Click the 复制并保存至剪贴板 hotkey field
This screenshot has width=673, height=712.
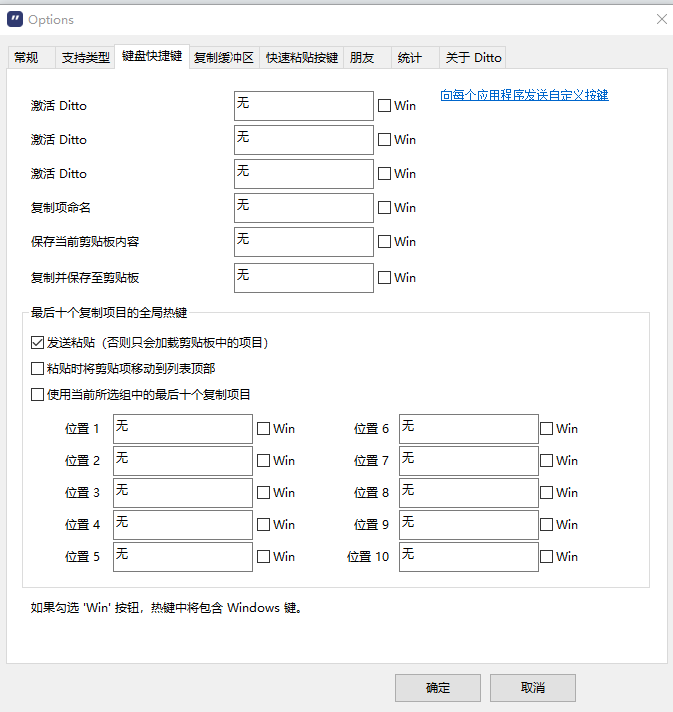304,278
